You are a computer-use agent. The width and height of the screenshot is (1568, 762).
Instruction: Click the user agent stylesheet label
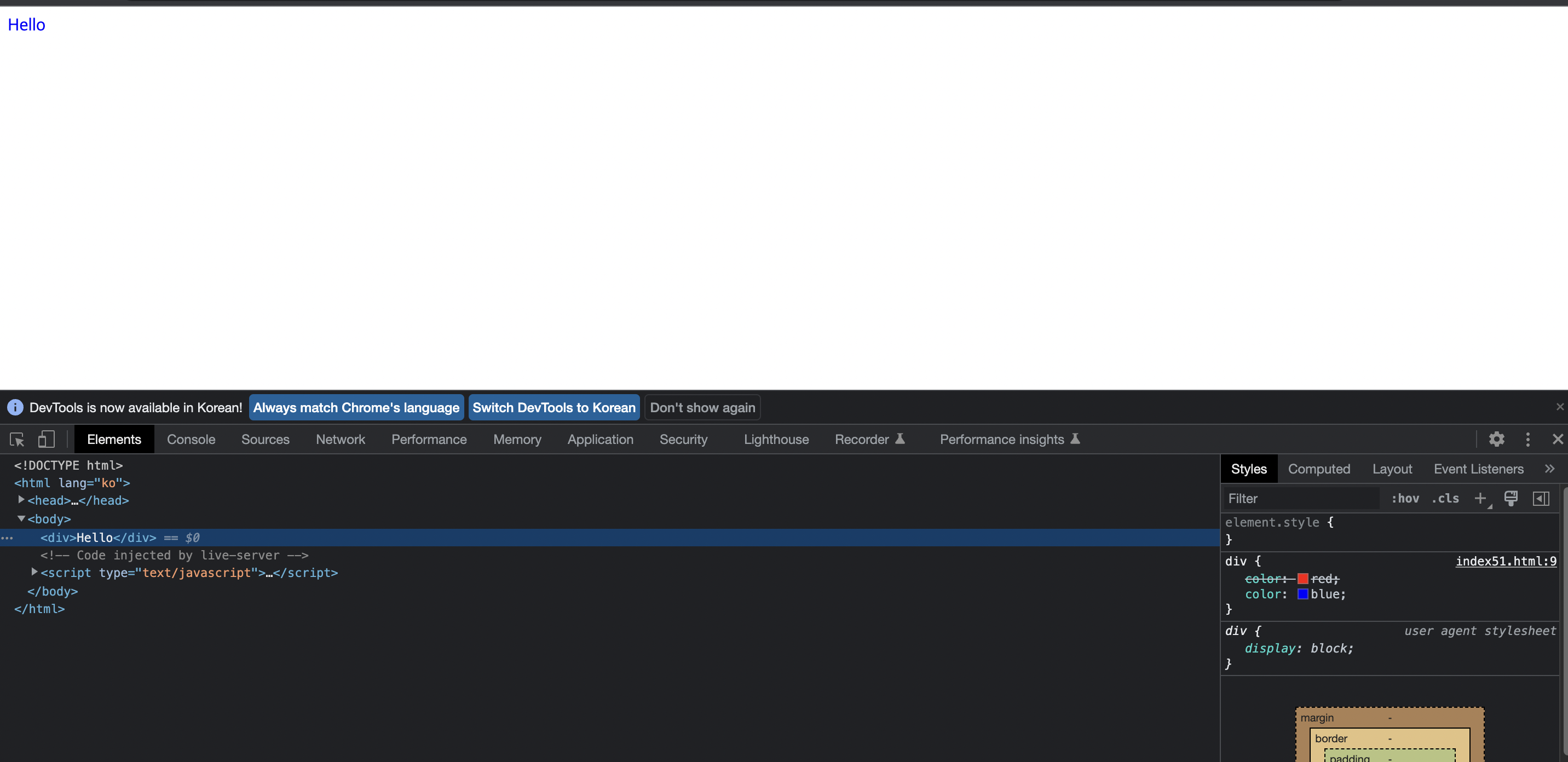tap(1480, 631)
